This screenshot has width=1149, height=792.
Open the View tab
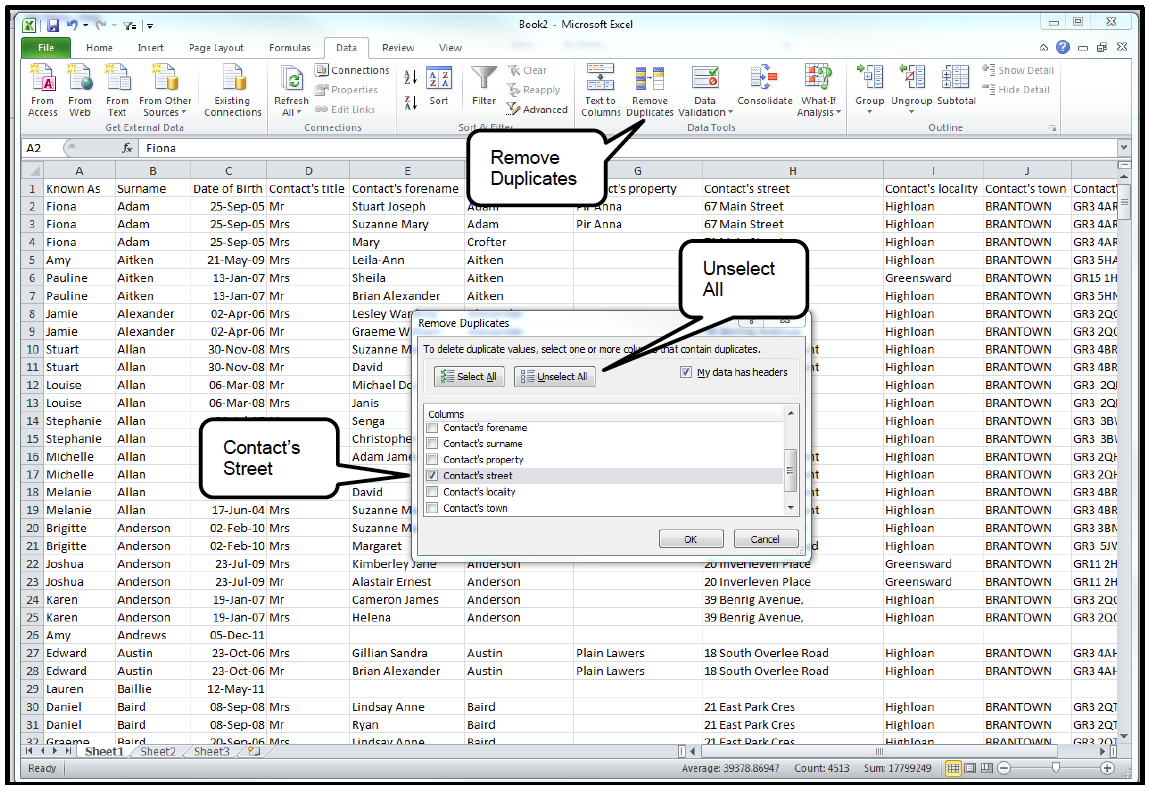click(x=450, y=48)
